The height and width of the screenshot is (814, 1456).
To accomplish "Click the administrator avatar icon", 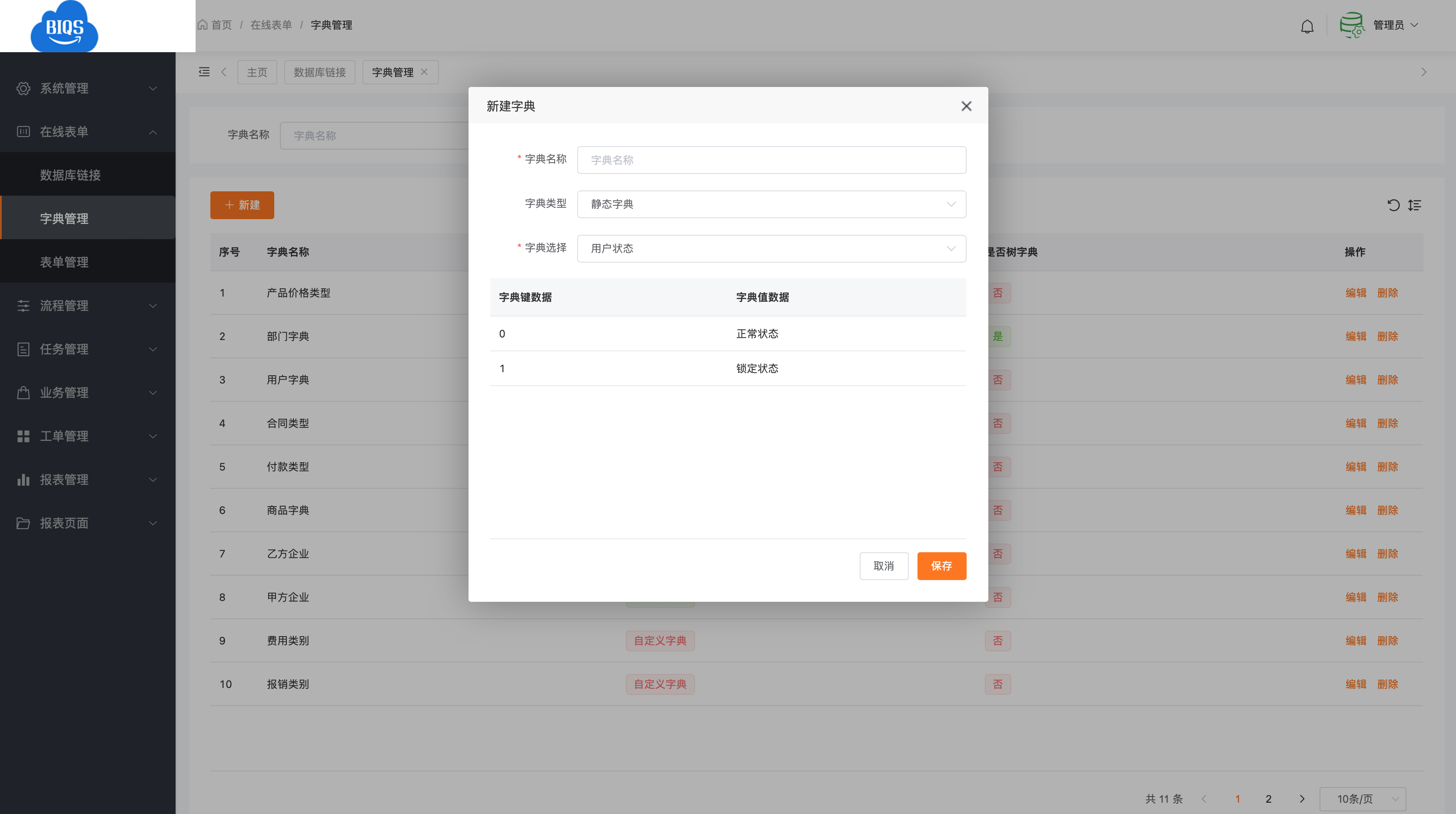I will click(x=1352, y=26).
